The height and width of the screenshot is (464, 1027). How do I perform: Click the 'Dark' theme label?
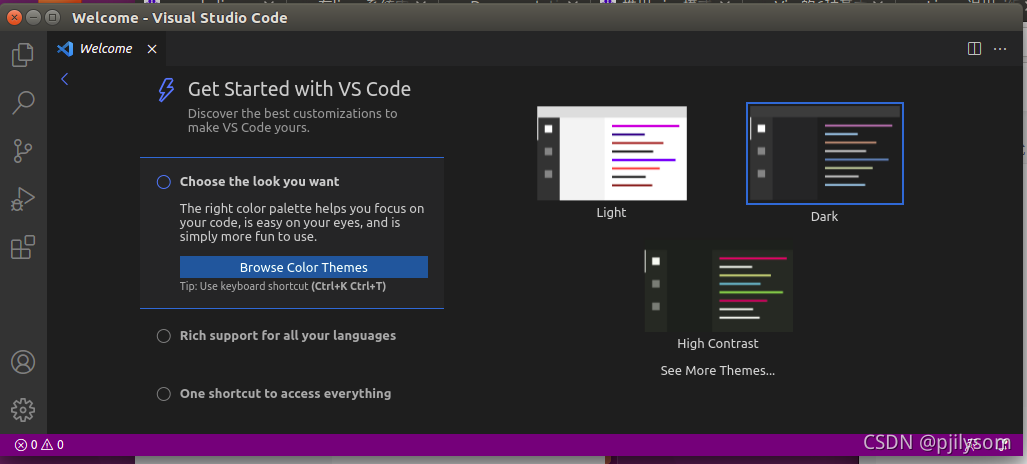pyautogui.click(x=824, y=216)
